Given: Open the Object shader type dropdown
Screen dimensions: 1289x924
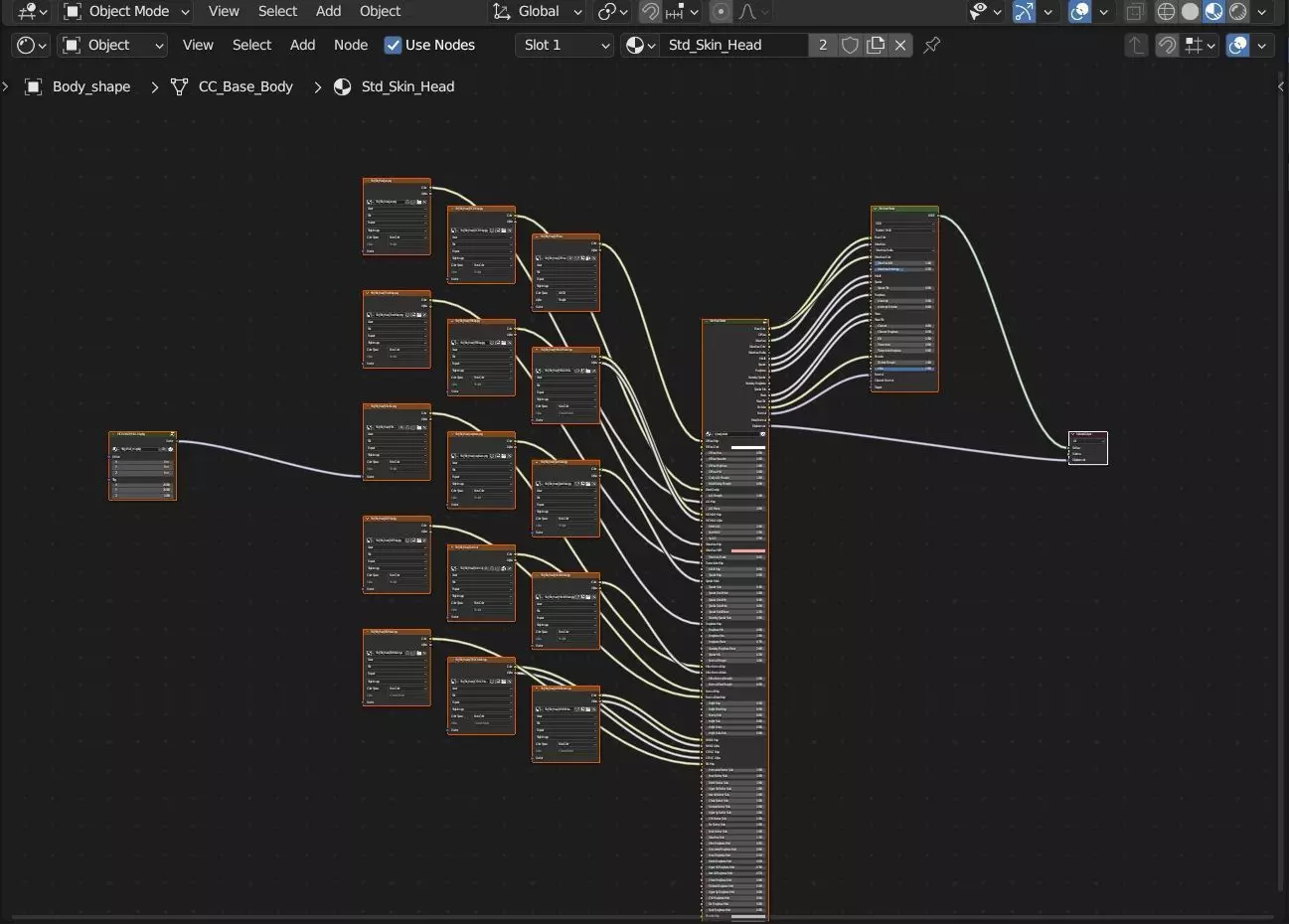Looking at the screenshot, I should click(112, 45).
